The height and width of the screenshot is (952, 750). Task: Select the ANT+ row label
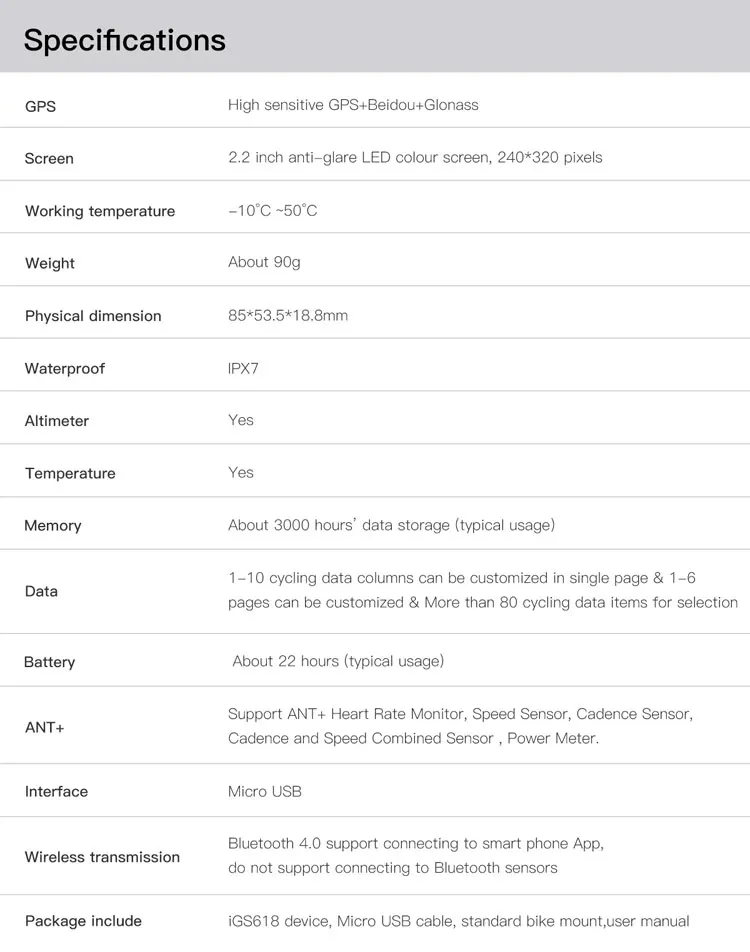[45, 727]
